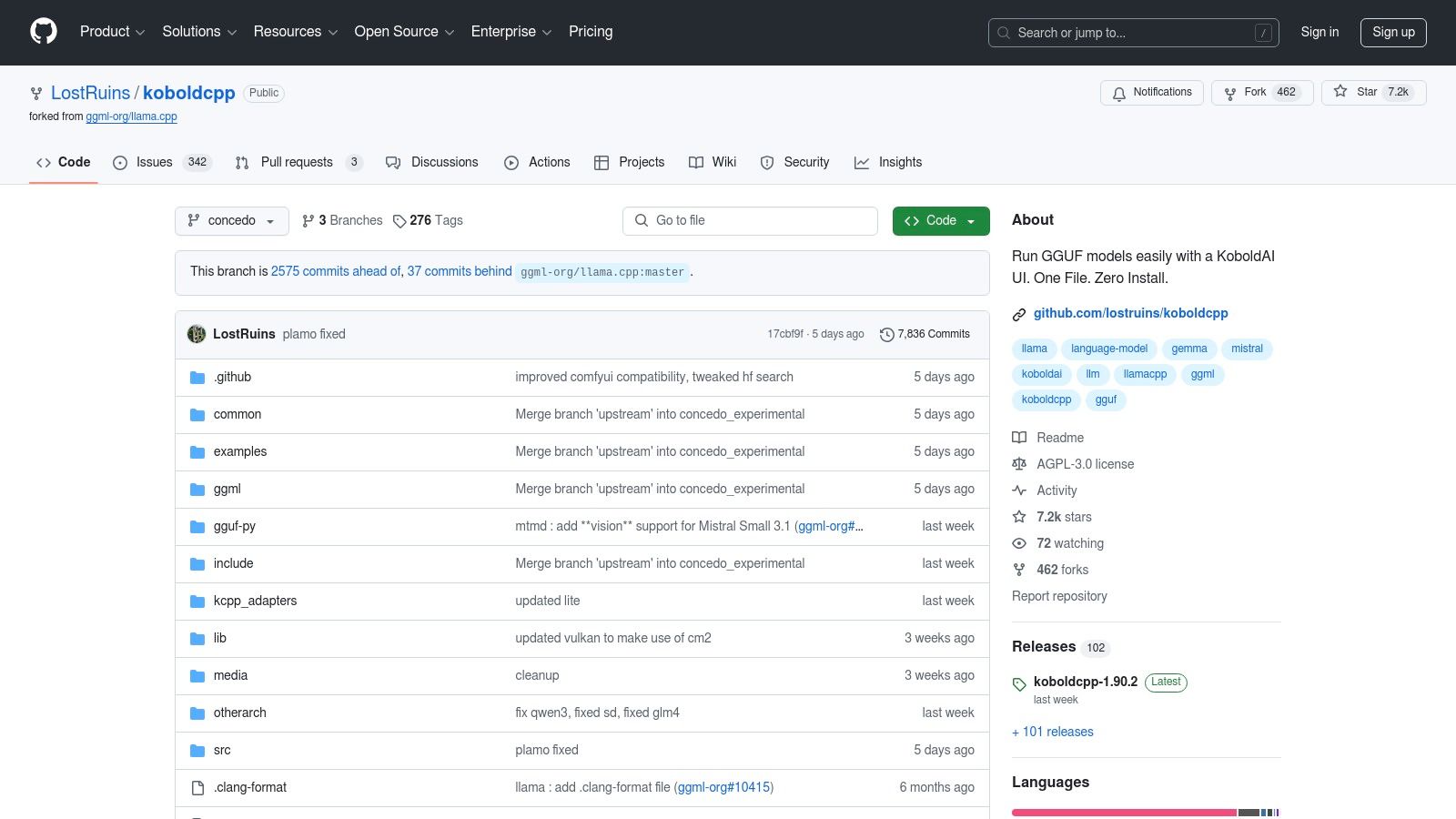
Task: Open the LostRuins owner profile link
Action: 90,94
